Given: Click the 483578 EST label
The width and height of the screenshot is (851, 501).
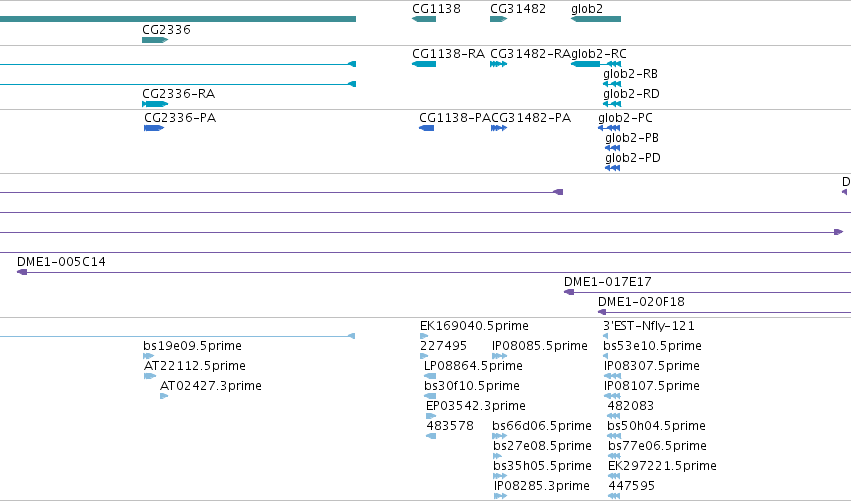Looking at the screenshot, I should (450, 426).
